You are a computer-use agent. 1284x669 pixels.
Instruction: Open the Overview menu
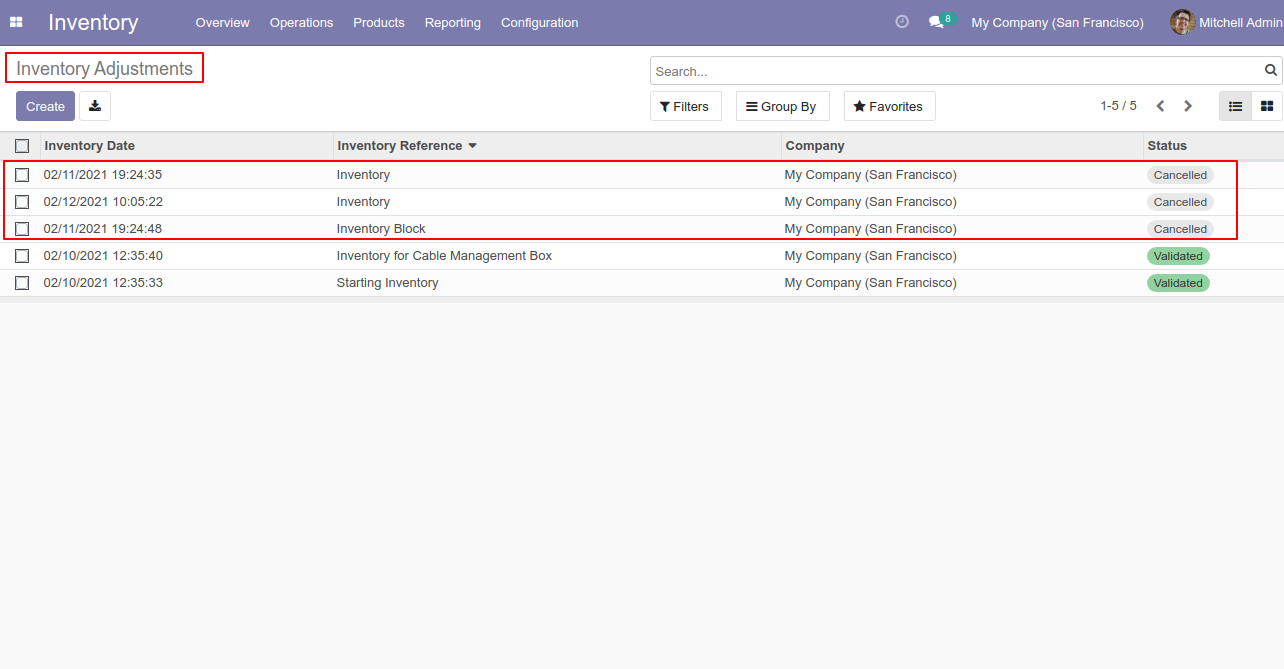click(222, 22)
